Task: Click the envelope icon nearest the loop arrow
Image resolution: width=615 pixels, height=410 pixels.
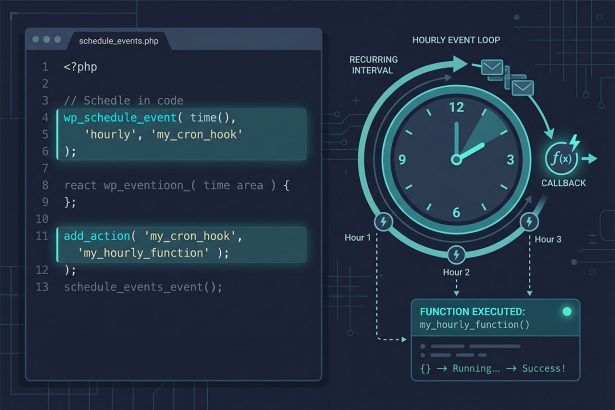Action: pos(492,67)
